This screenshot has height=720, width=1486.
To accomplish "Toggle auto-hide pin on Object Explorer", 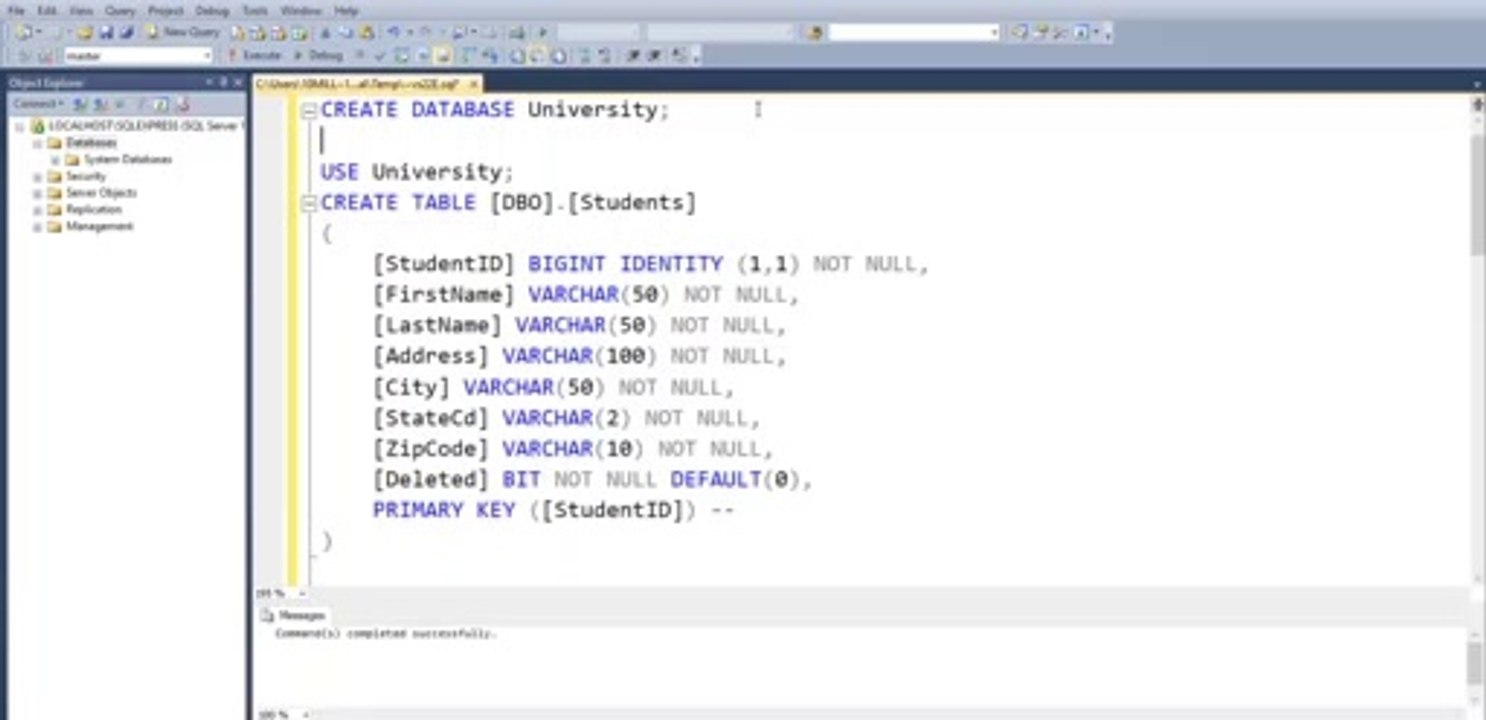I will [224, 82].
